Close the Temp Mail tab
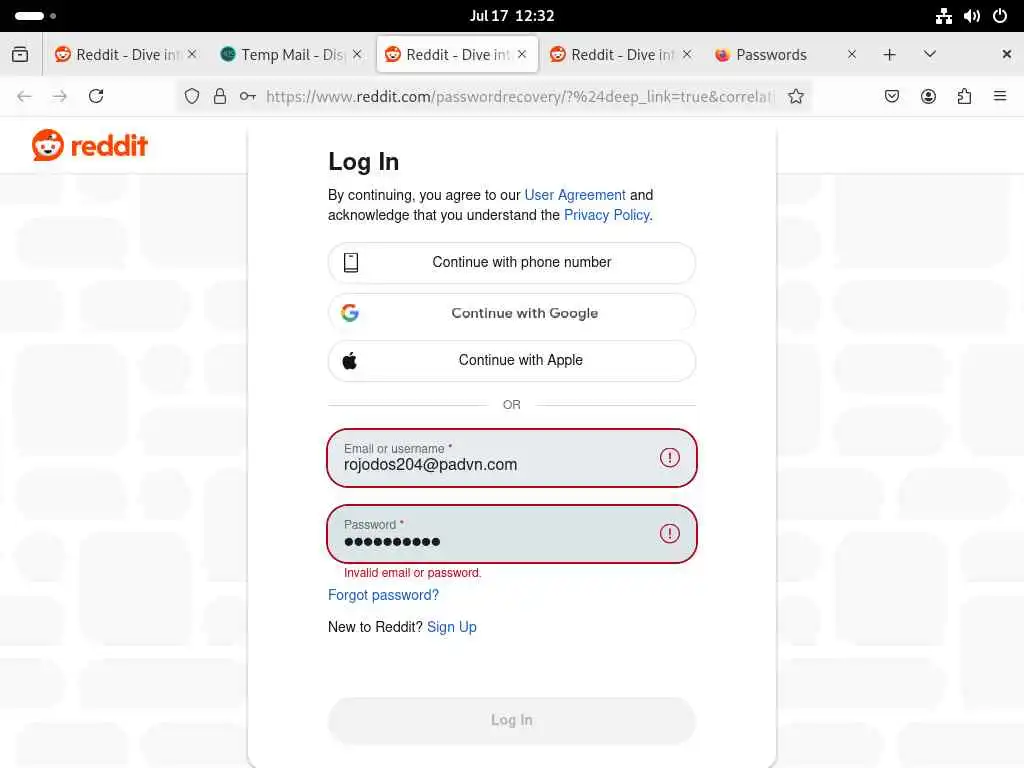Image resolution: width=1024 pixels, height=768 pixels. (x=357, y=55)
